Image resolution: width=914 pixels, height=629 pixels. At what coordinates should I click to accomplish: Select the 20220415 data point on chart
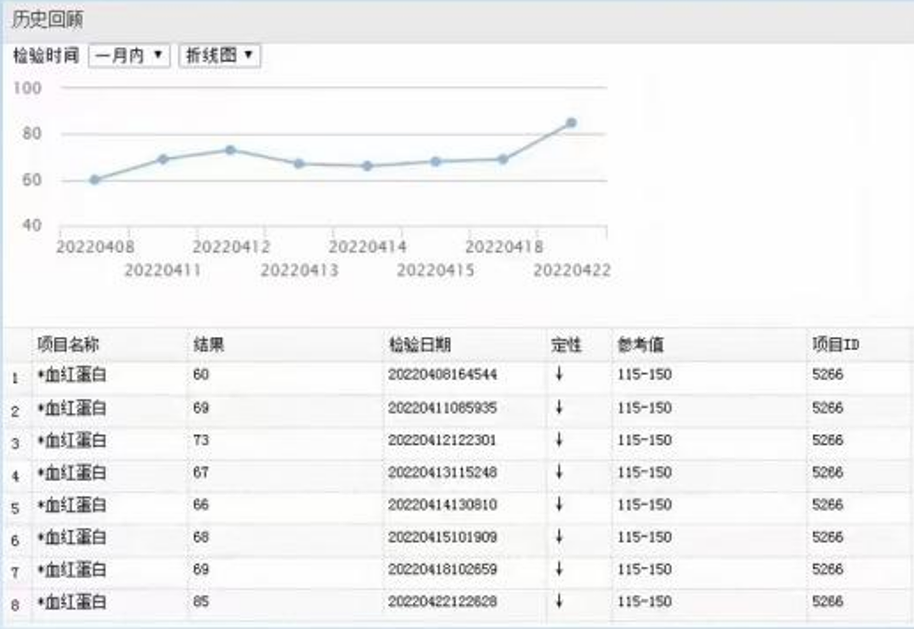(435, 161)
